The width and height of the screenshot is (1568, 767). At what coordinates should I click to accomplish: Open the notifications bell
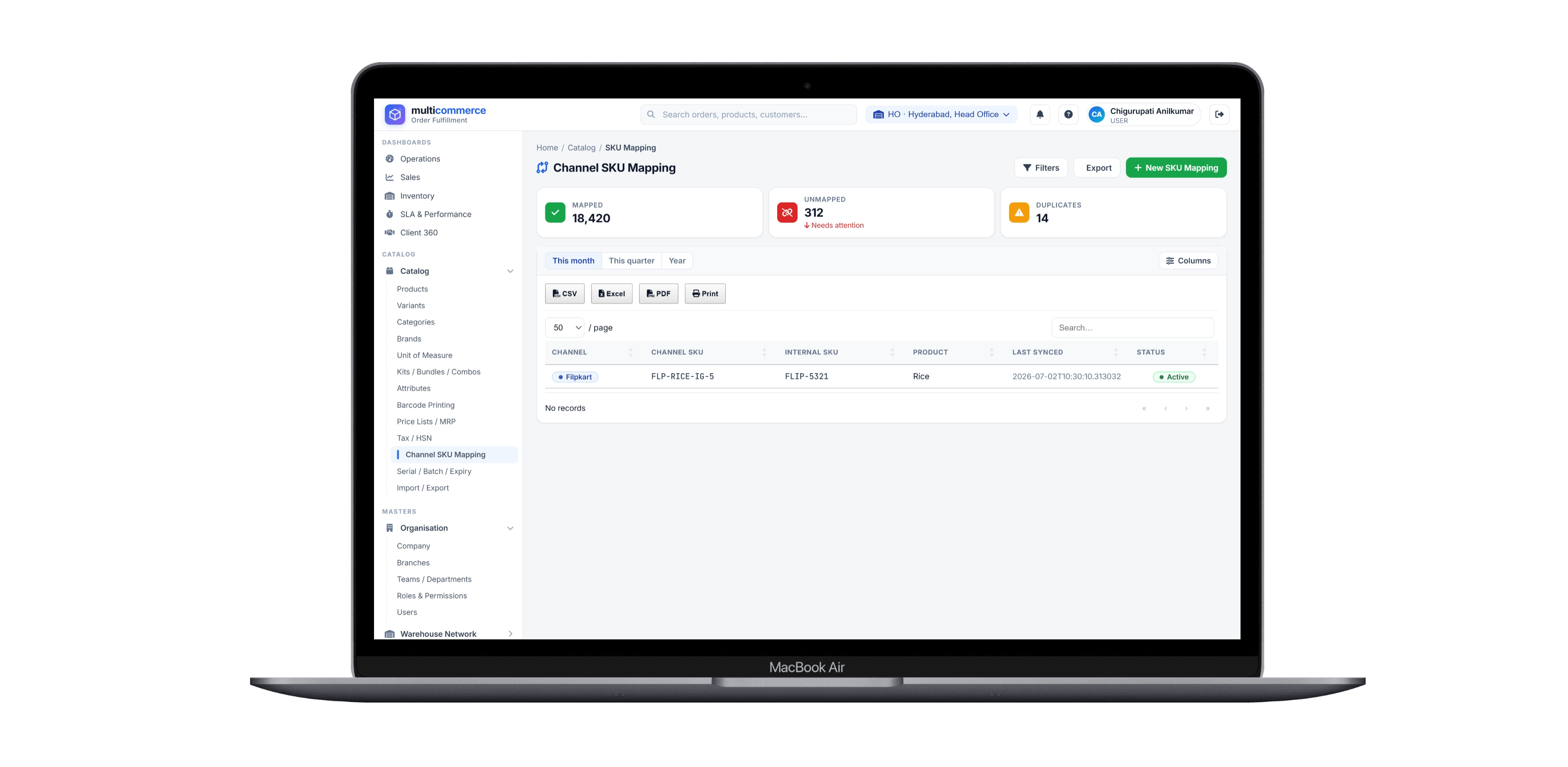tap(1040, 114)
